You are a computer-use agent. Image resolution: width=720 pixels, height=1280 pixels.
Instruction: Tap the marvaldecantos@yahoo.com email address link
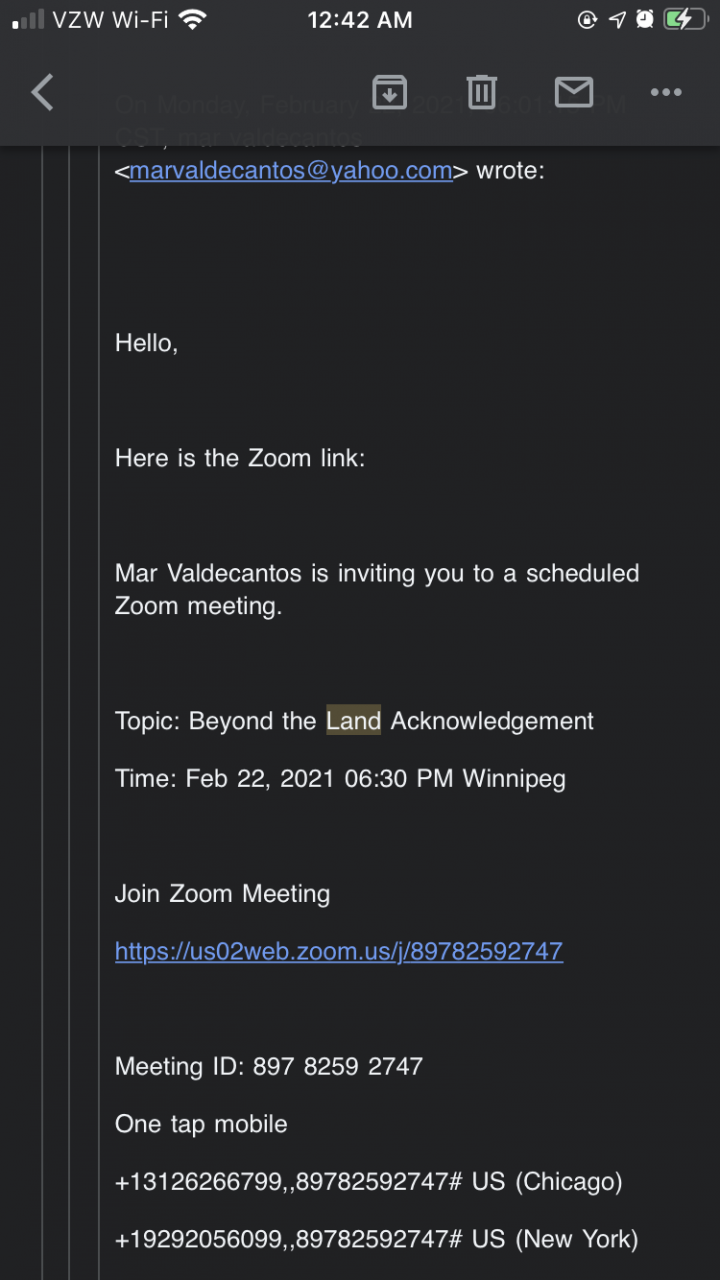click(x=291, y=171)
